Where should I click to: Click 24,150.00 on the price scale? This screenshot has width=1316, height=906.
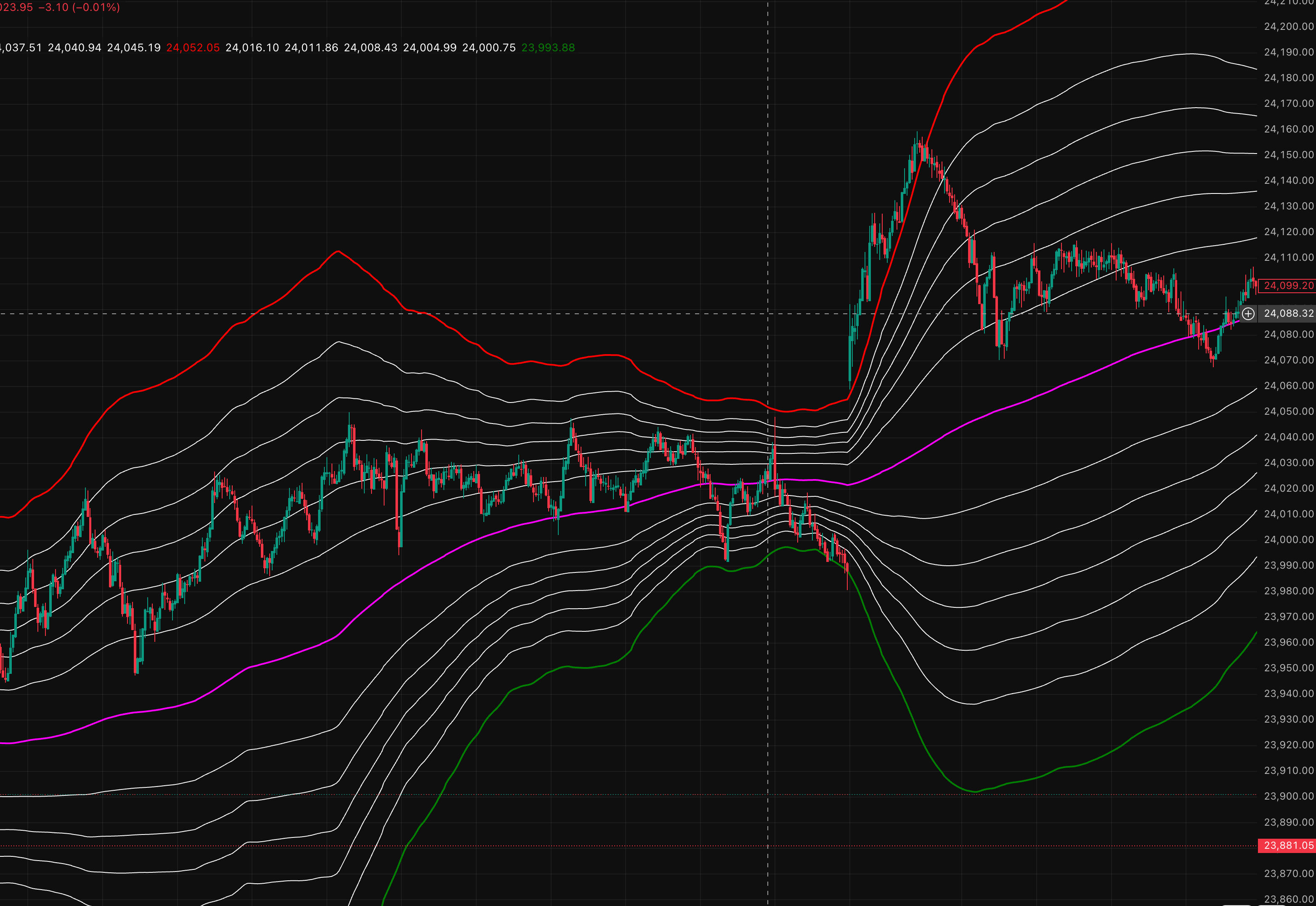point(1289,154)
